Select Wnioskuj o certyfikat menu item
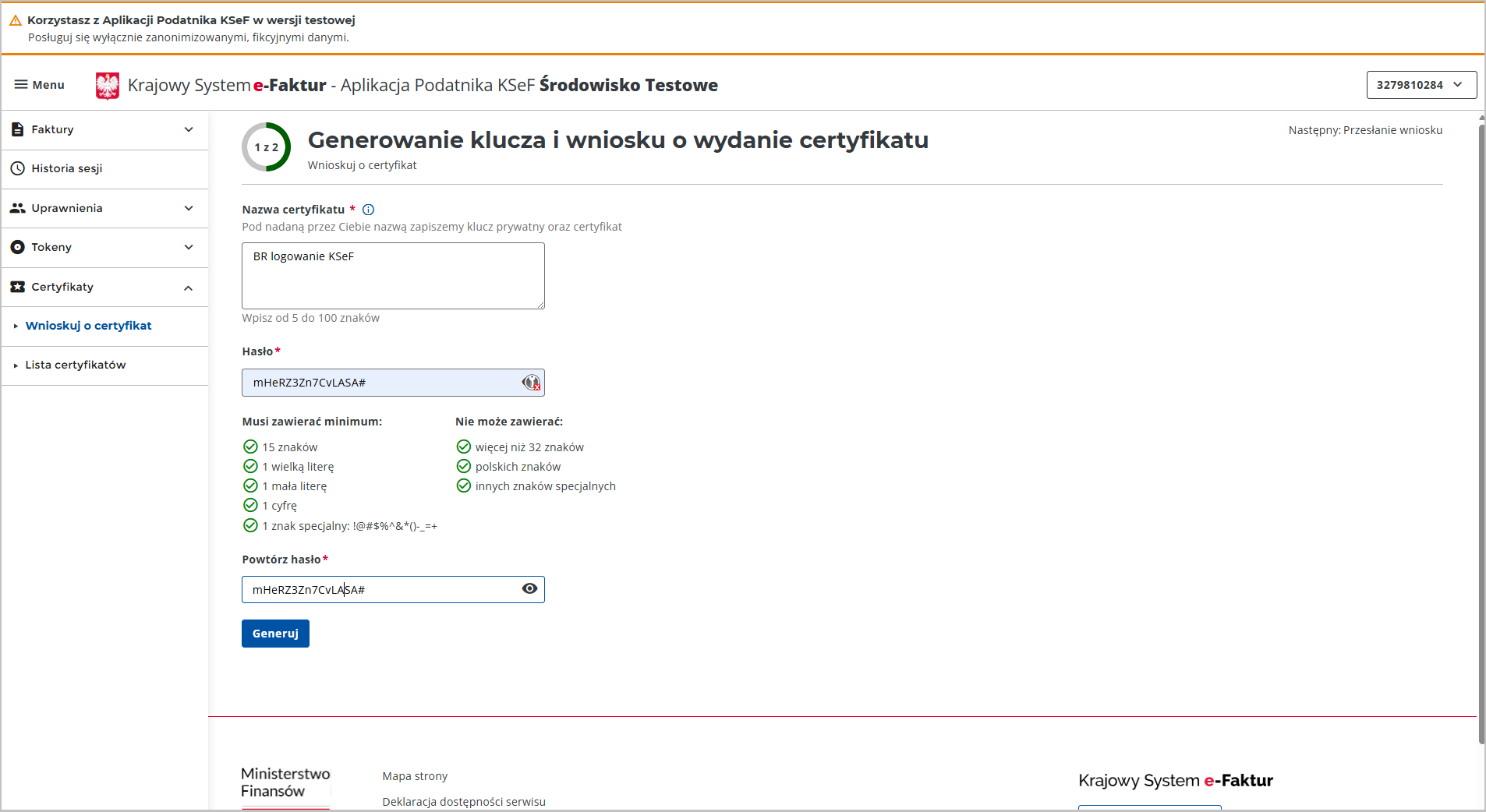 point(88,326)
